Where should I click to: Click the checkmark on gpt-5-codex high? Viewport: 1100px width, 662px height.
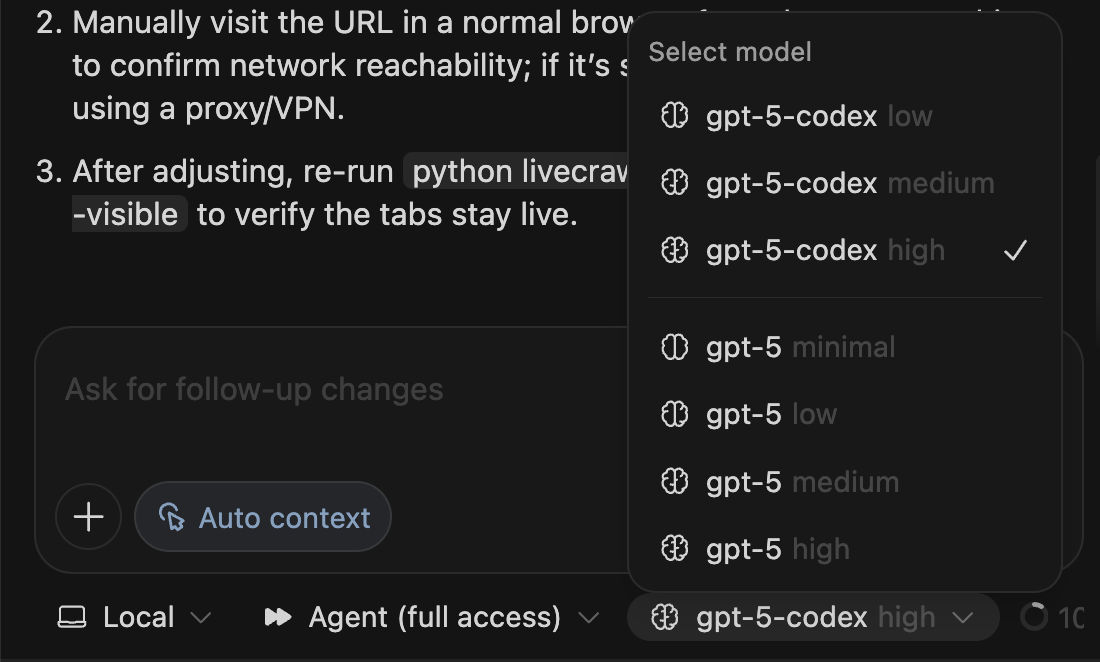[x=1015, y=250]
